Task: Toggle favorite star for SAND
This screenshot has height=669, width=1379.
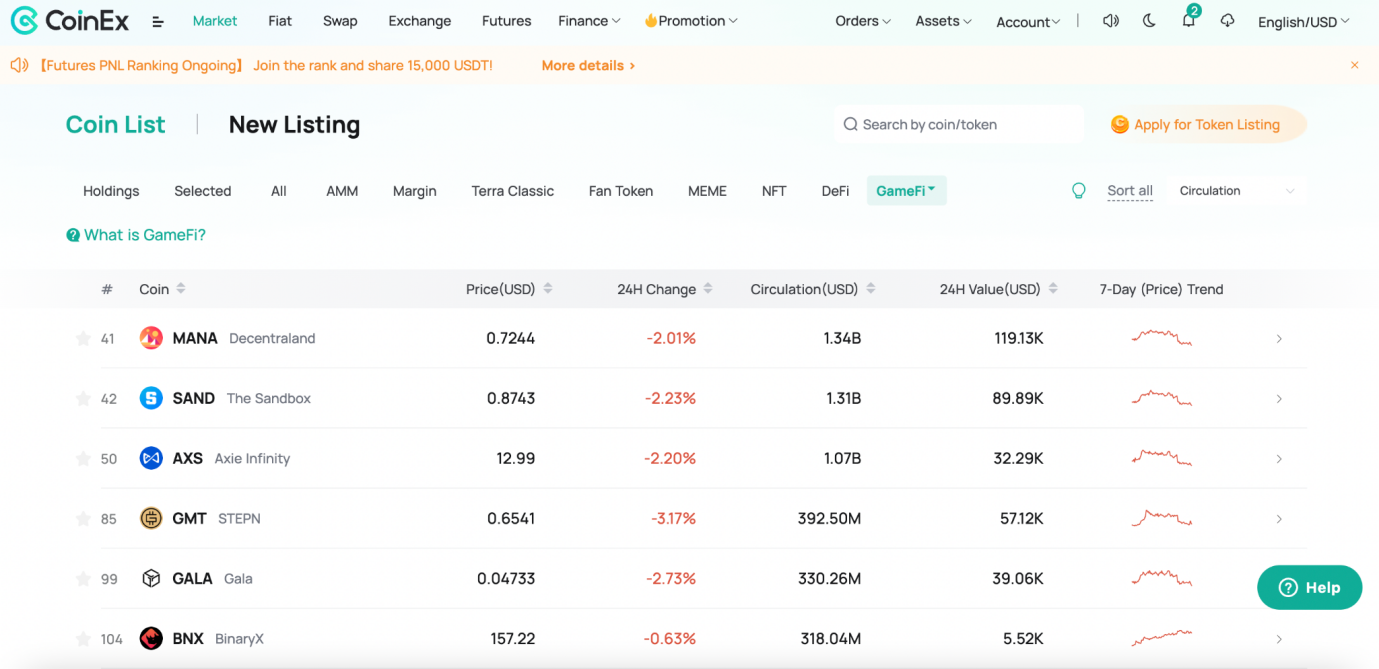Action: pos(83,398)
